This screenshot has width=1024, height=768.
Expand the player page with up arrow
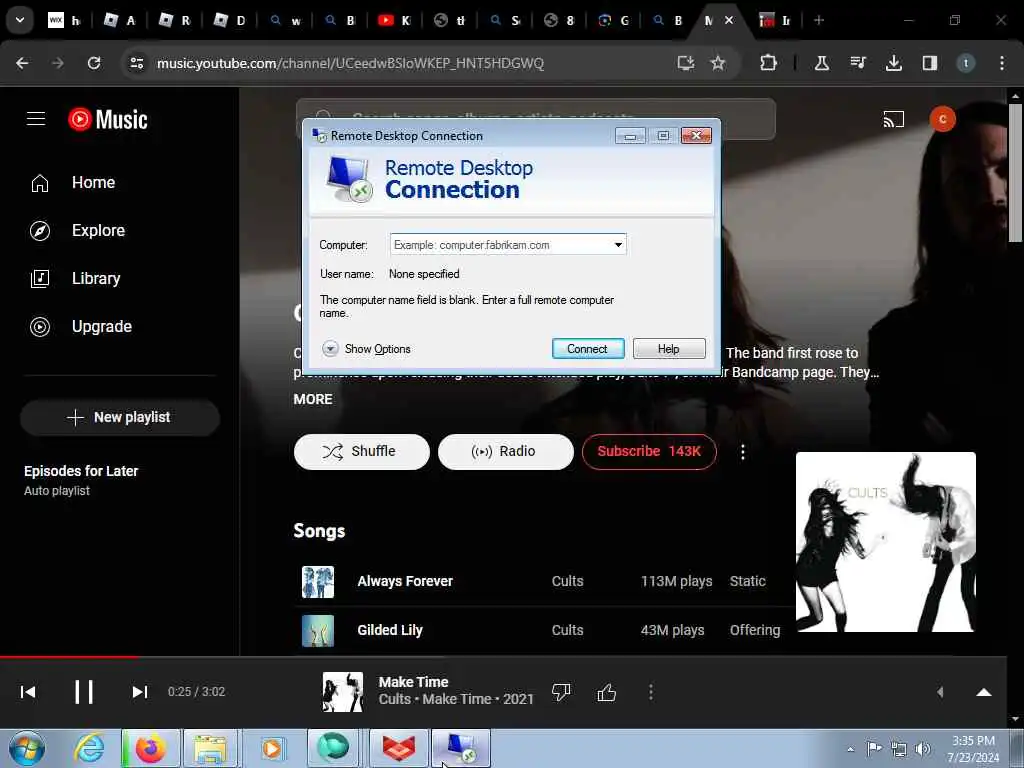(984, 692)
